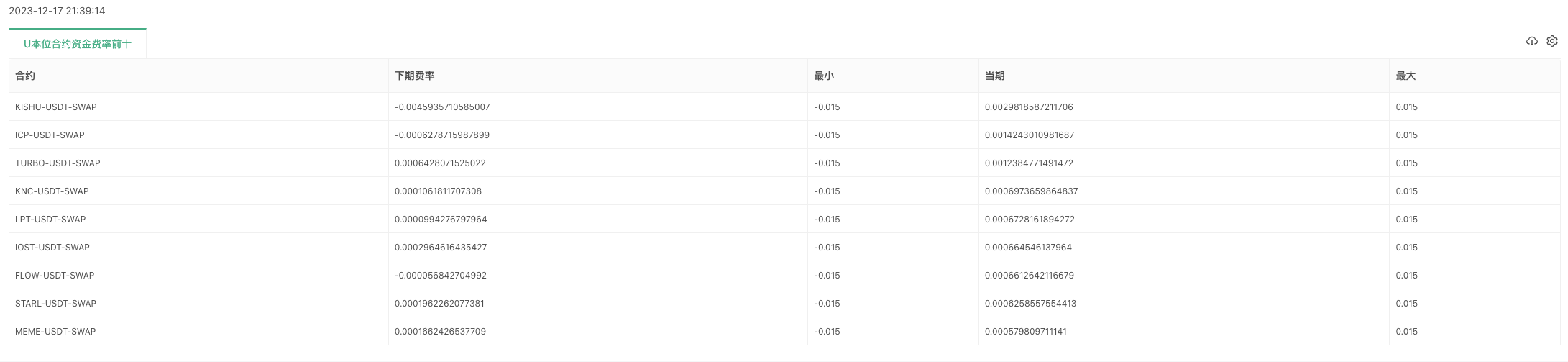
Task: Select the LPT-USDT-SWAP row
Action: pos(50,220)
